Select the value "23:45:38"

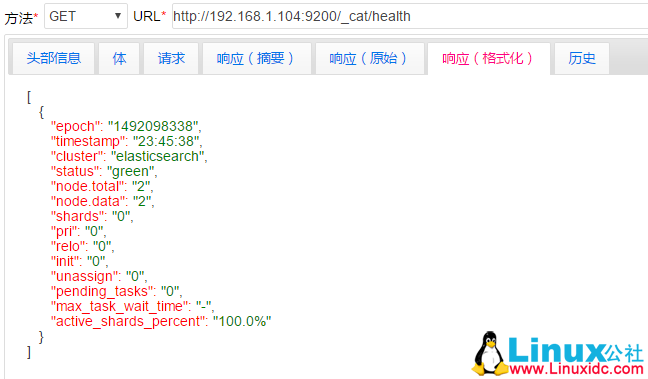tap(166, 141)
